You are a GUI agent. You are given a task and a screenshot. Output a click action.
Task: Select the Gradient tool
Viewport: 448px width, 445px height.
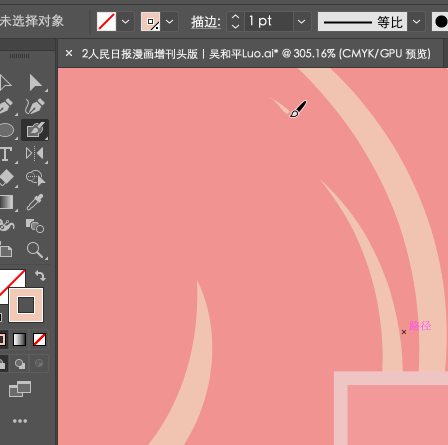(x=7, y=202)
